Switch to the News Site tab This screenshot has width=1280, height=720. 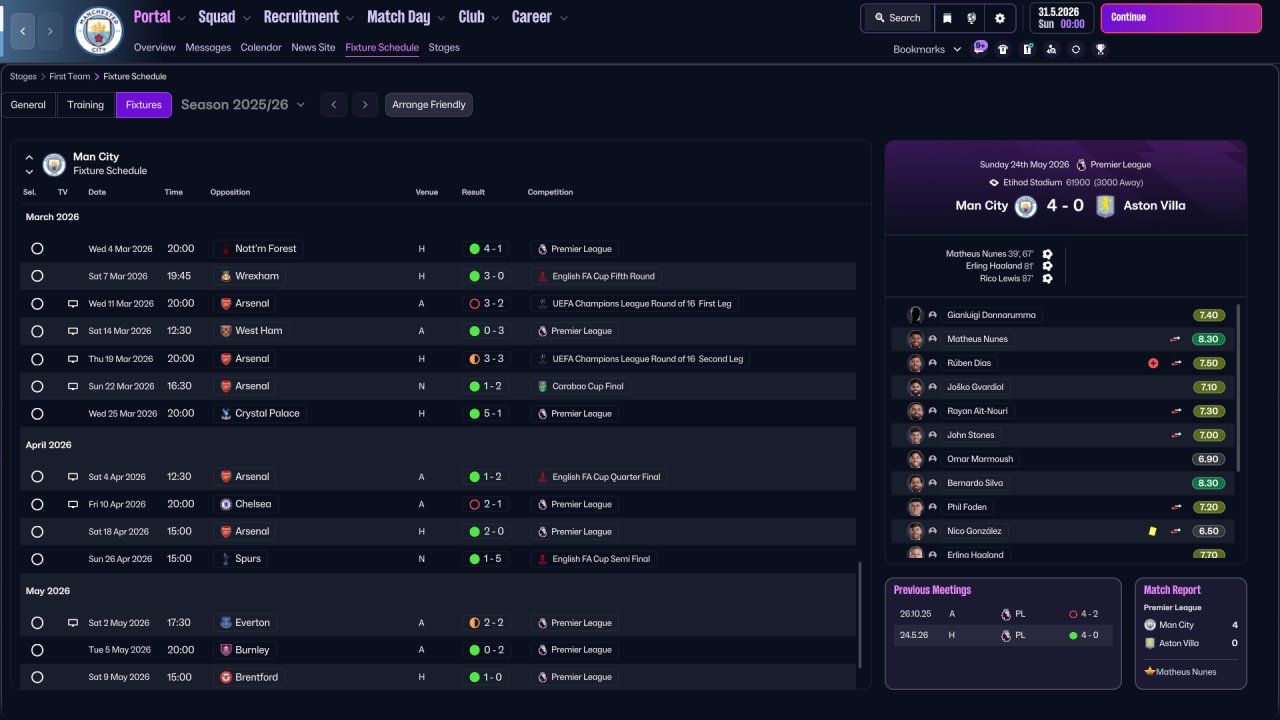coord(313,48)
